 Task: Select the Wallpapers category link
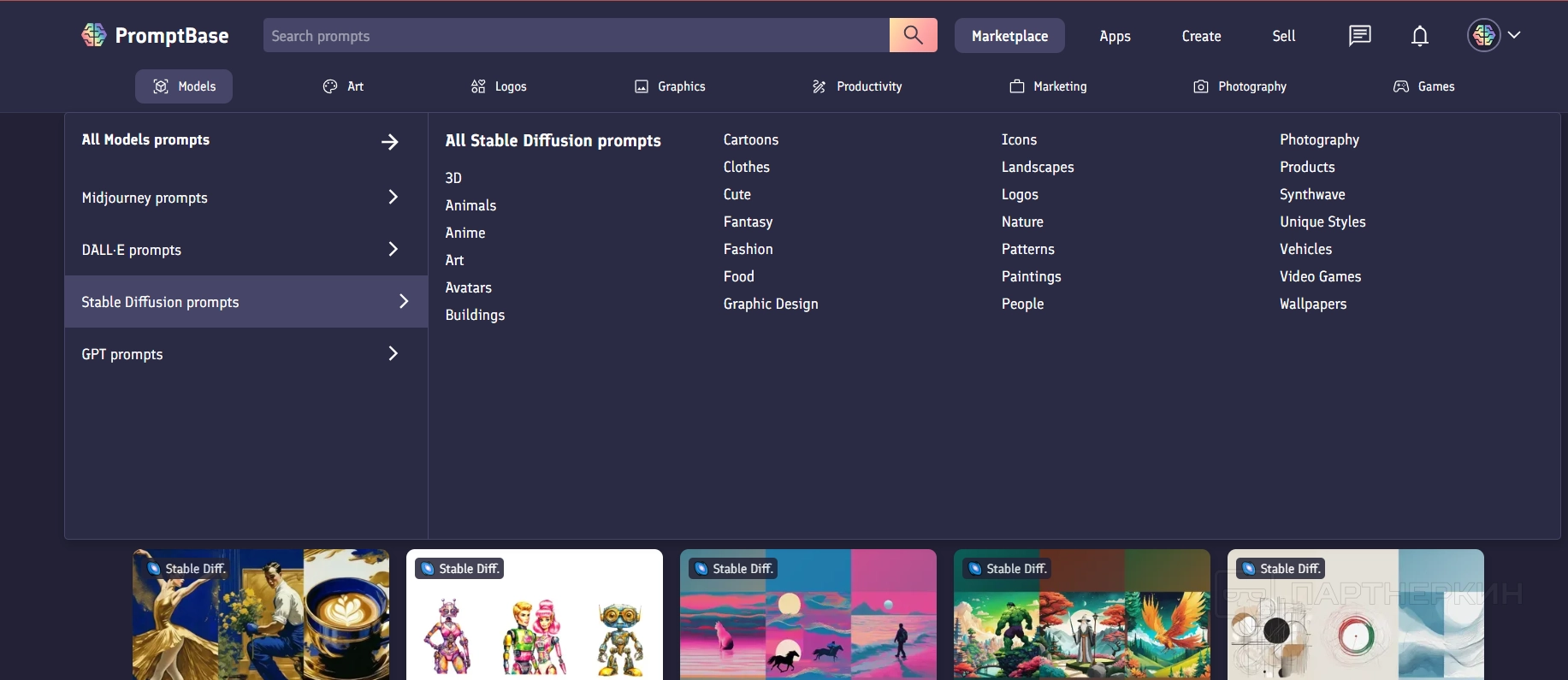pyautogui.click(x=1313, y=304)
